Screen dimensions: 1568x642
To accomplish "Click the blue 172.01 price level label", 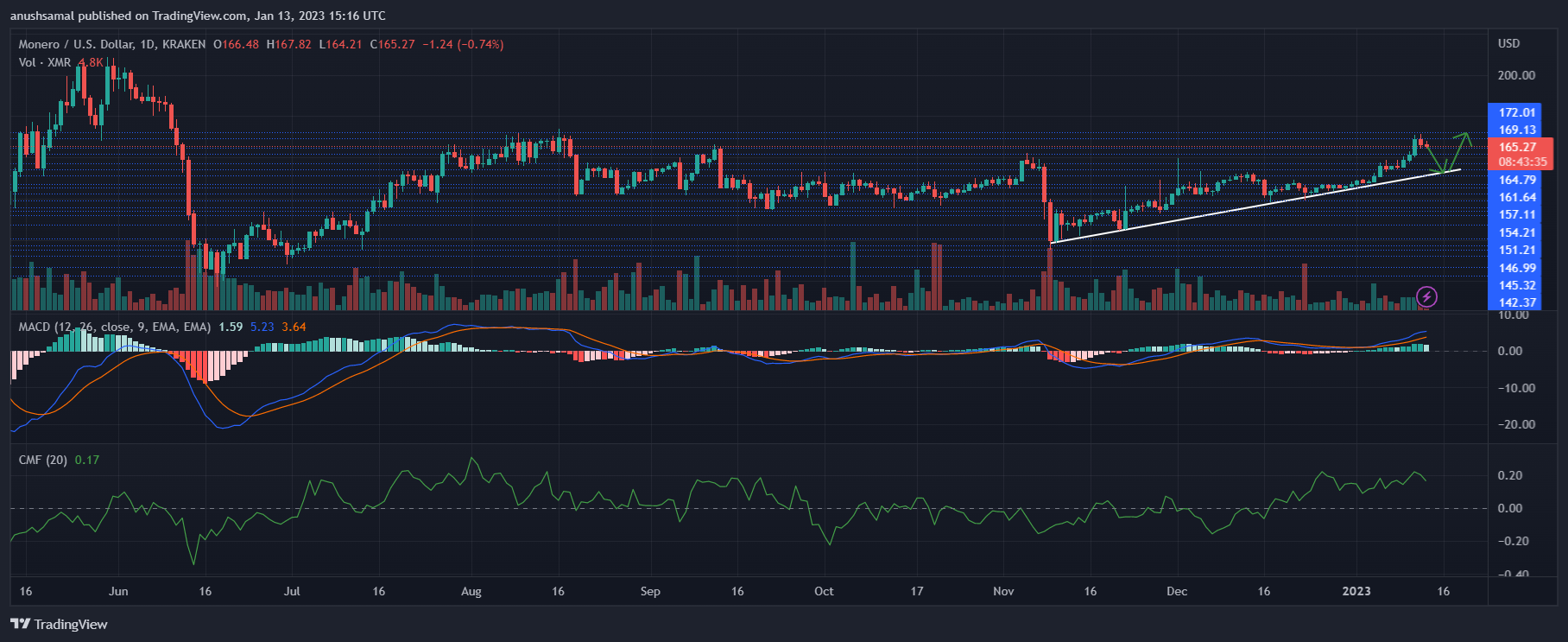I will coord(1516,112).
